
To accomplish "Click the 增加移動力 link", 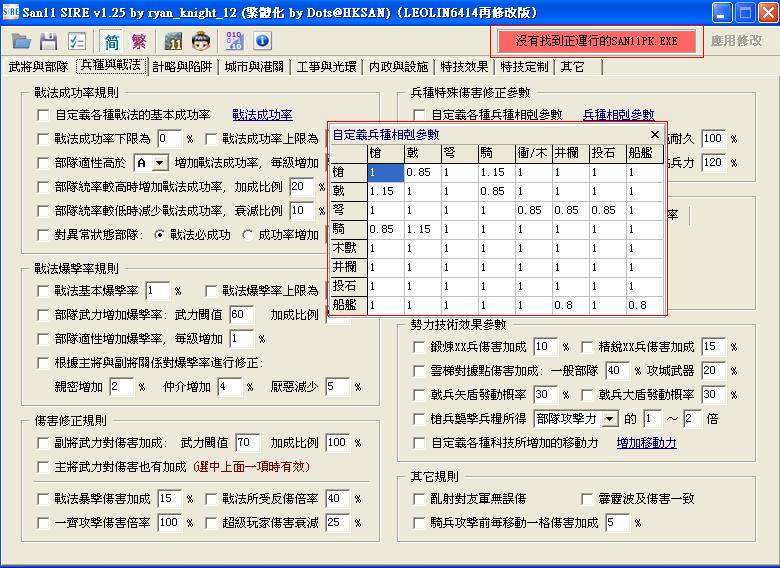I will click(x=647, y=442).
